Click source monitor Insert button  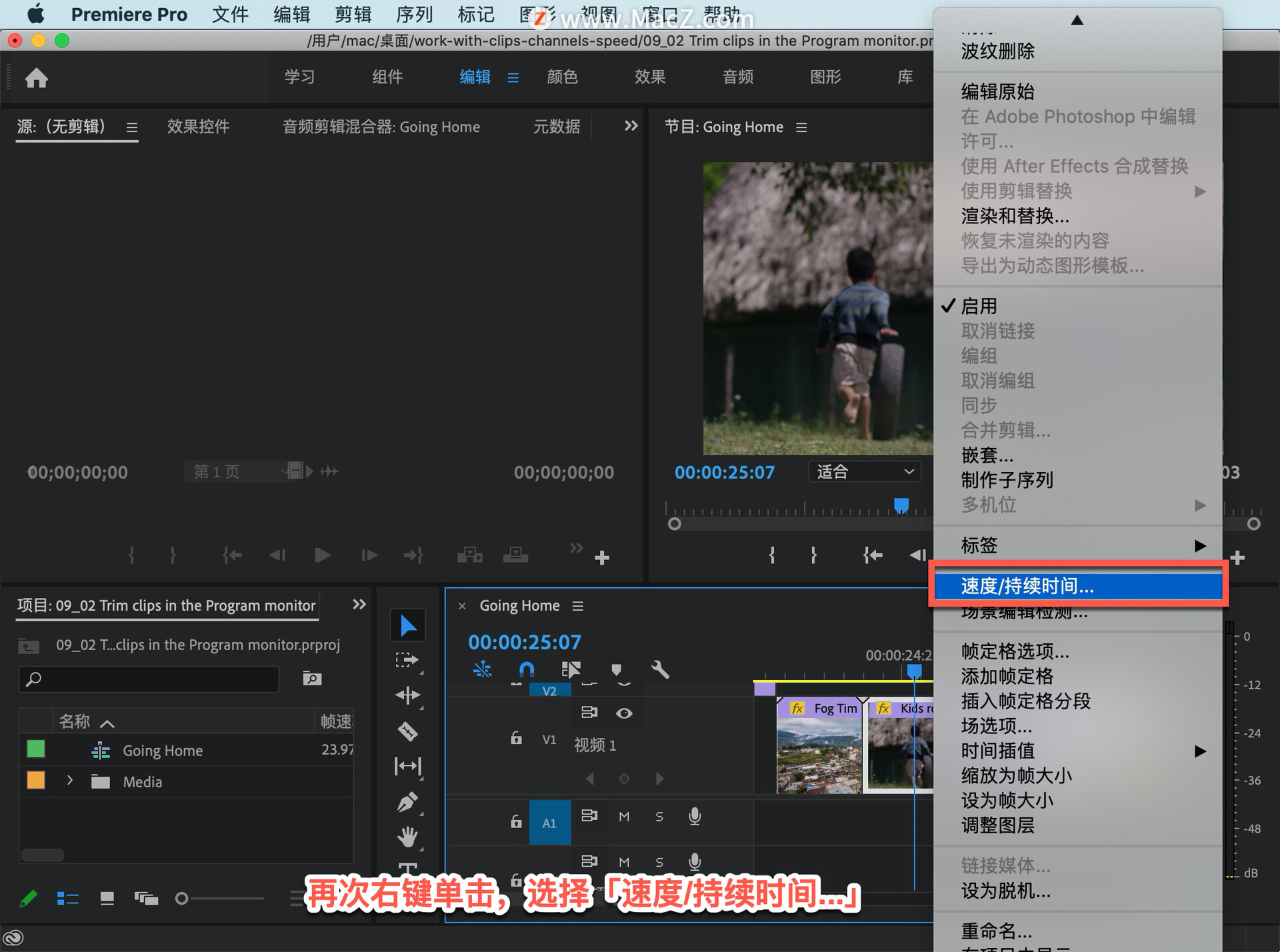click(x=470, y=555)
